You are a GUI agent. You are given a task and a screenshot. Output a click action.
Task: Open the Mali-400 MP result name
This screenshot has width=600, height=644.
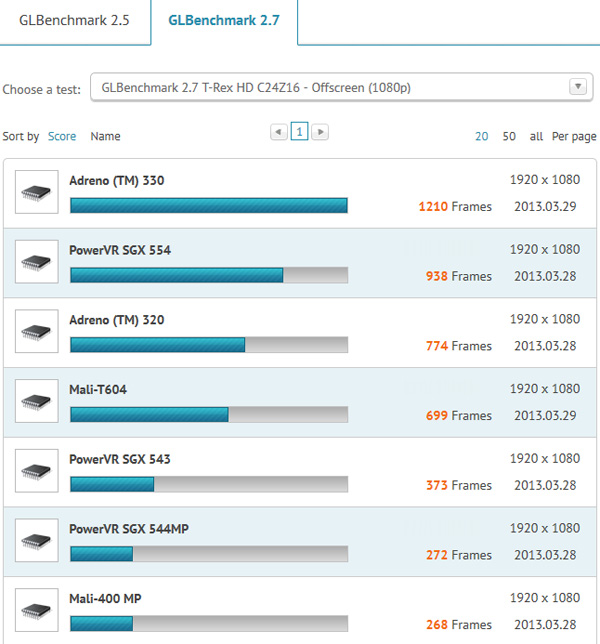105,599
